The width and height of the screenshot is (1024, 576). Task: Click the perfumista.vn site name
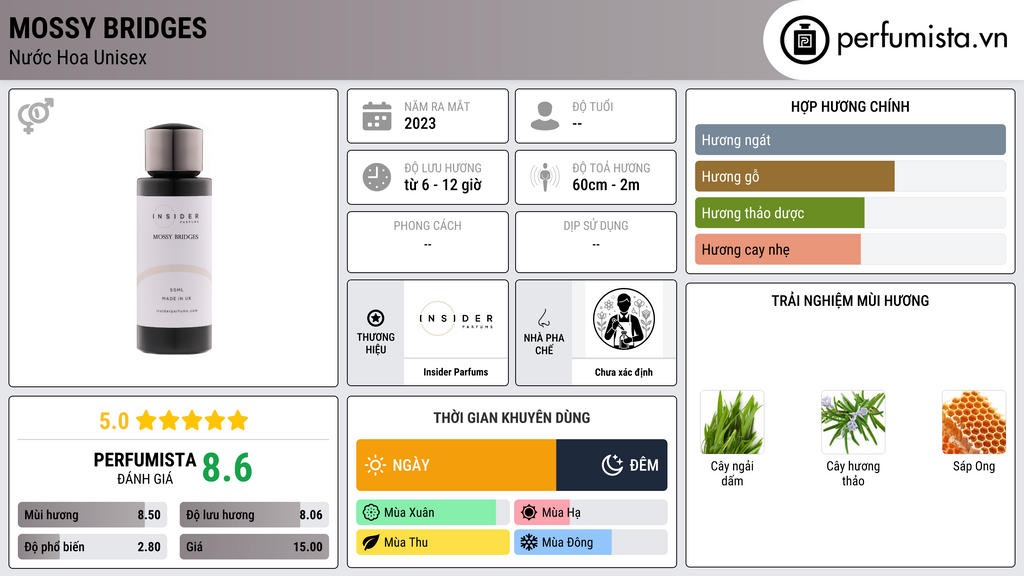point(922,38)
